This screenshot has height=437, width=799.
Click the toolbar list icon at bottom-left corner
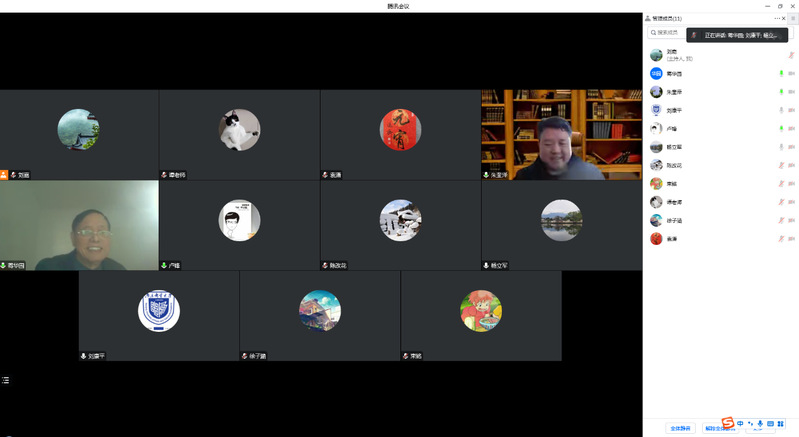[5, 380]
